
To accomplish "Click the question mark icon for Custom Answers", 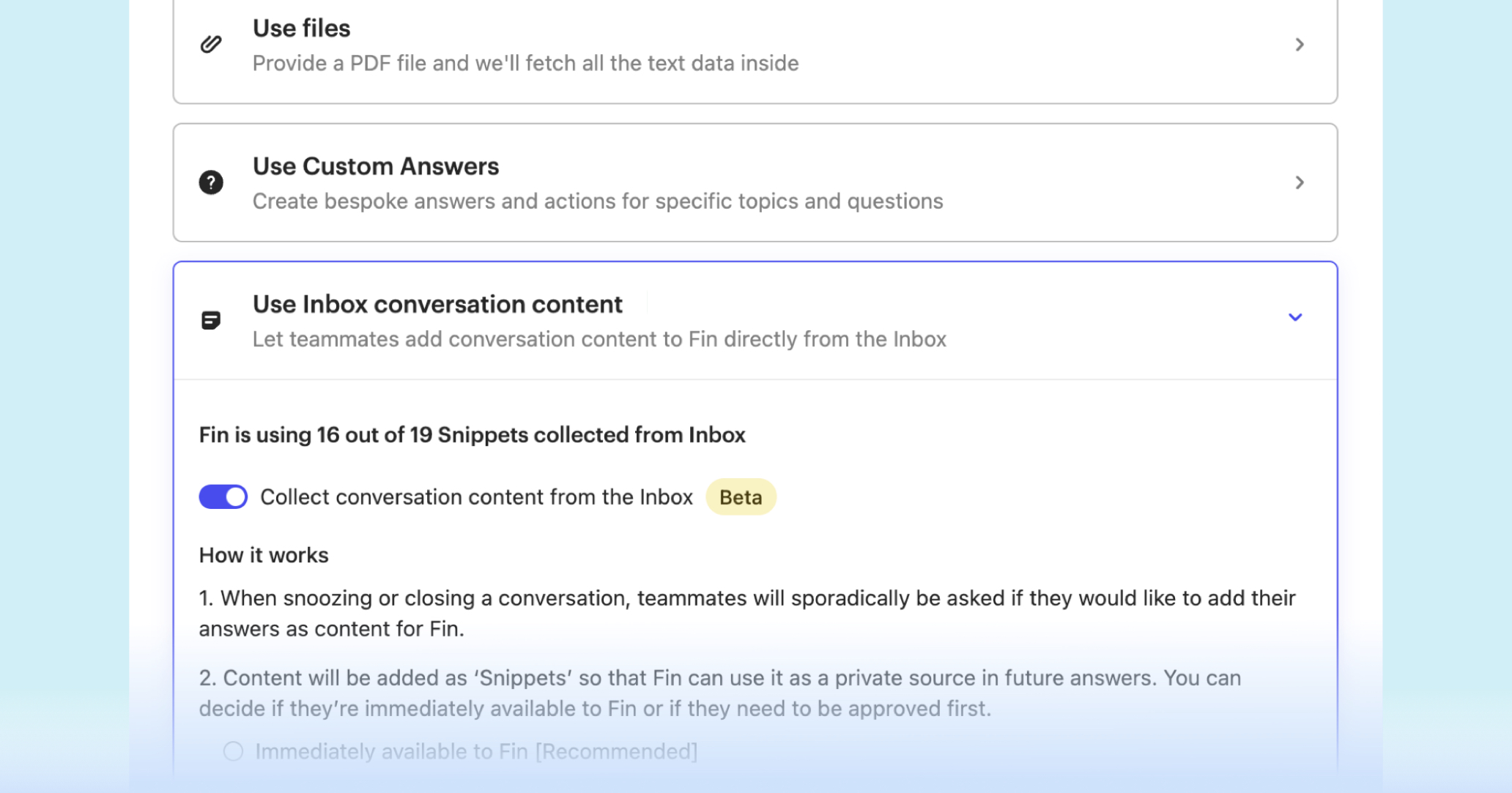I will point(211,182).
